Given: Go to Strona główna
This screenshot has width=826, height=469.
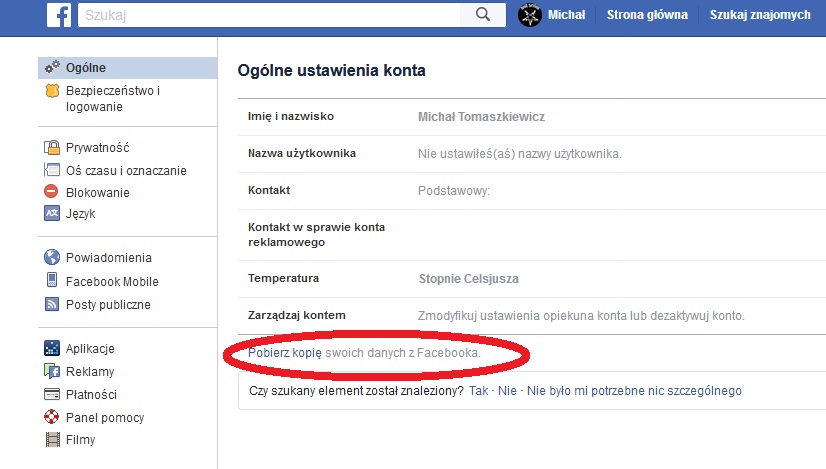Looking at the screenshot, I should (x=647, y=15).
